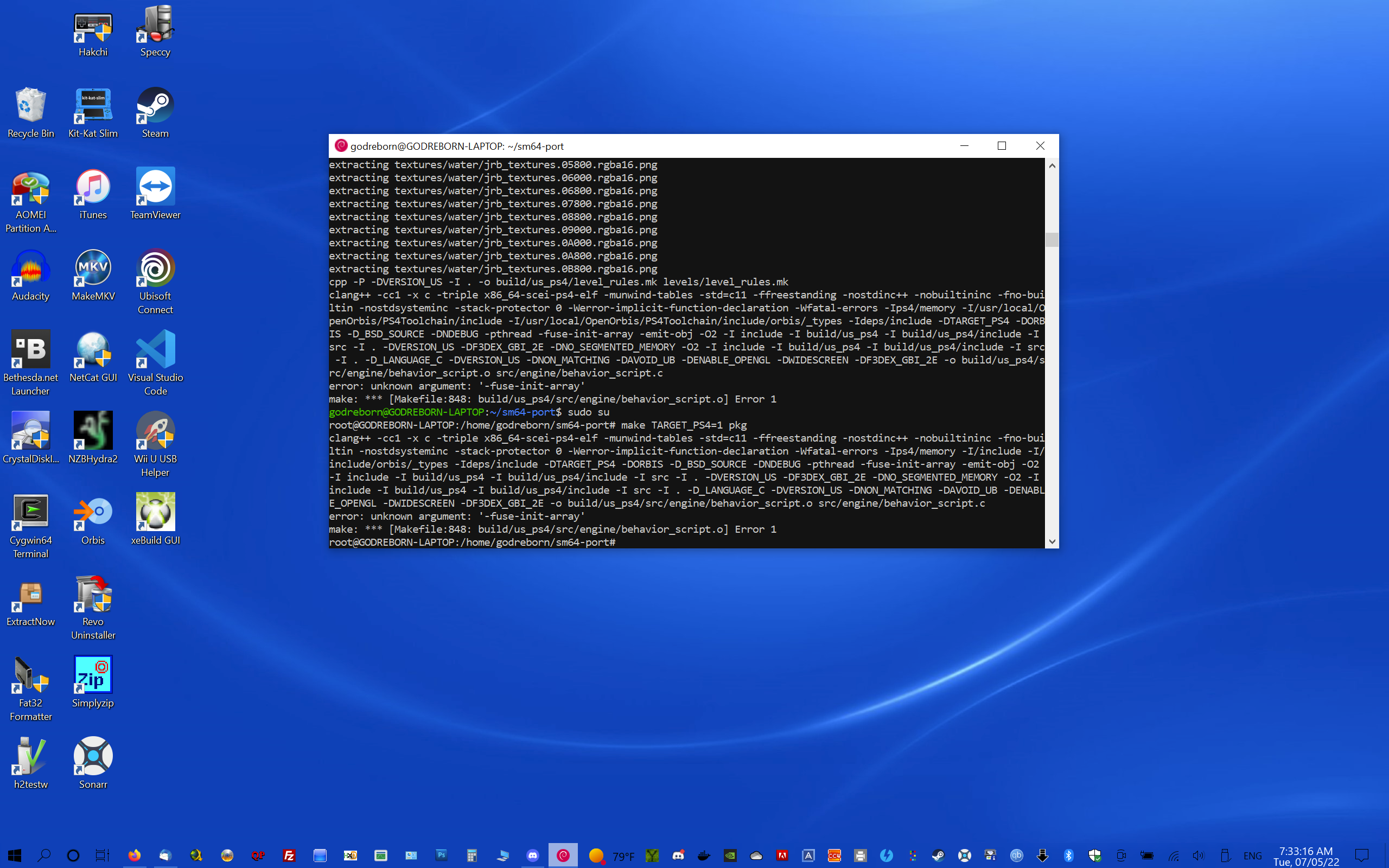The height and width of the screenshot is (868, 1389).
Task: Open Task View from the taskbar
Action: (102, 856)
